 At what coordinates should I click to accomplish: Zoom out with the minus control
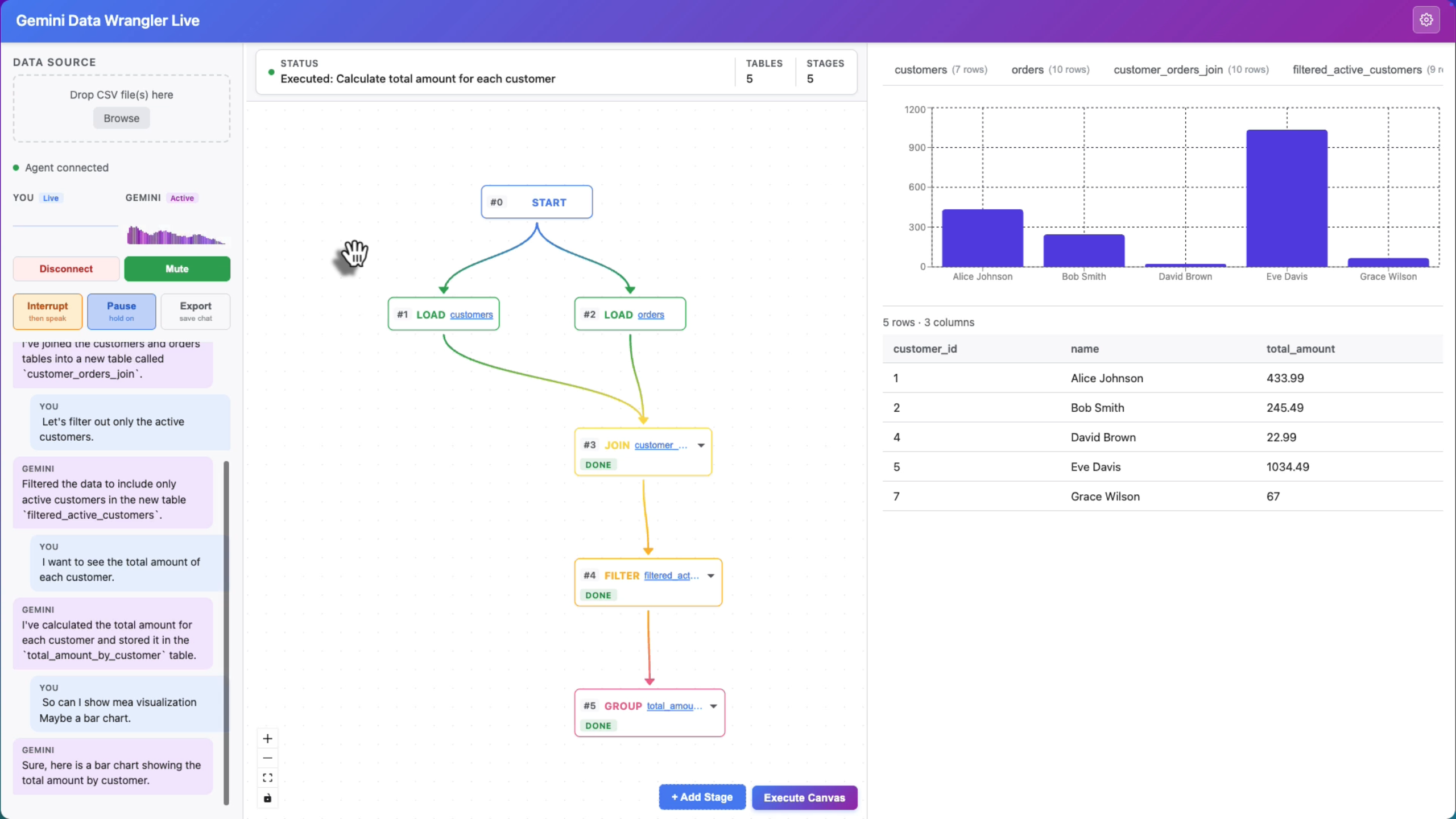(267, 758)
